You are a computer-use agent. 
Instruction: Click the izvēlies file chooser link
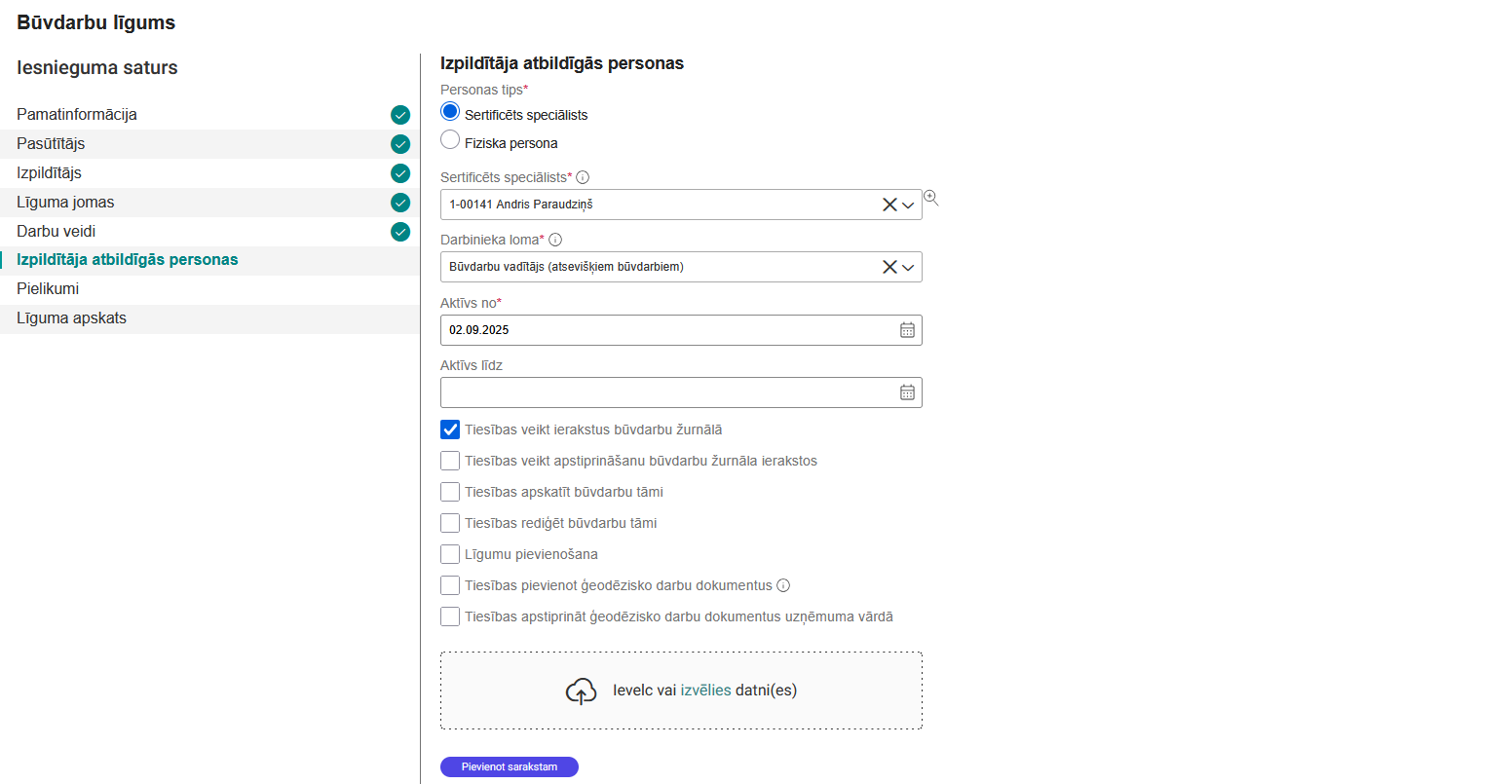point(705,691)
